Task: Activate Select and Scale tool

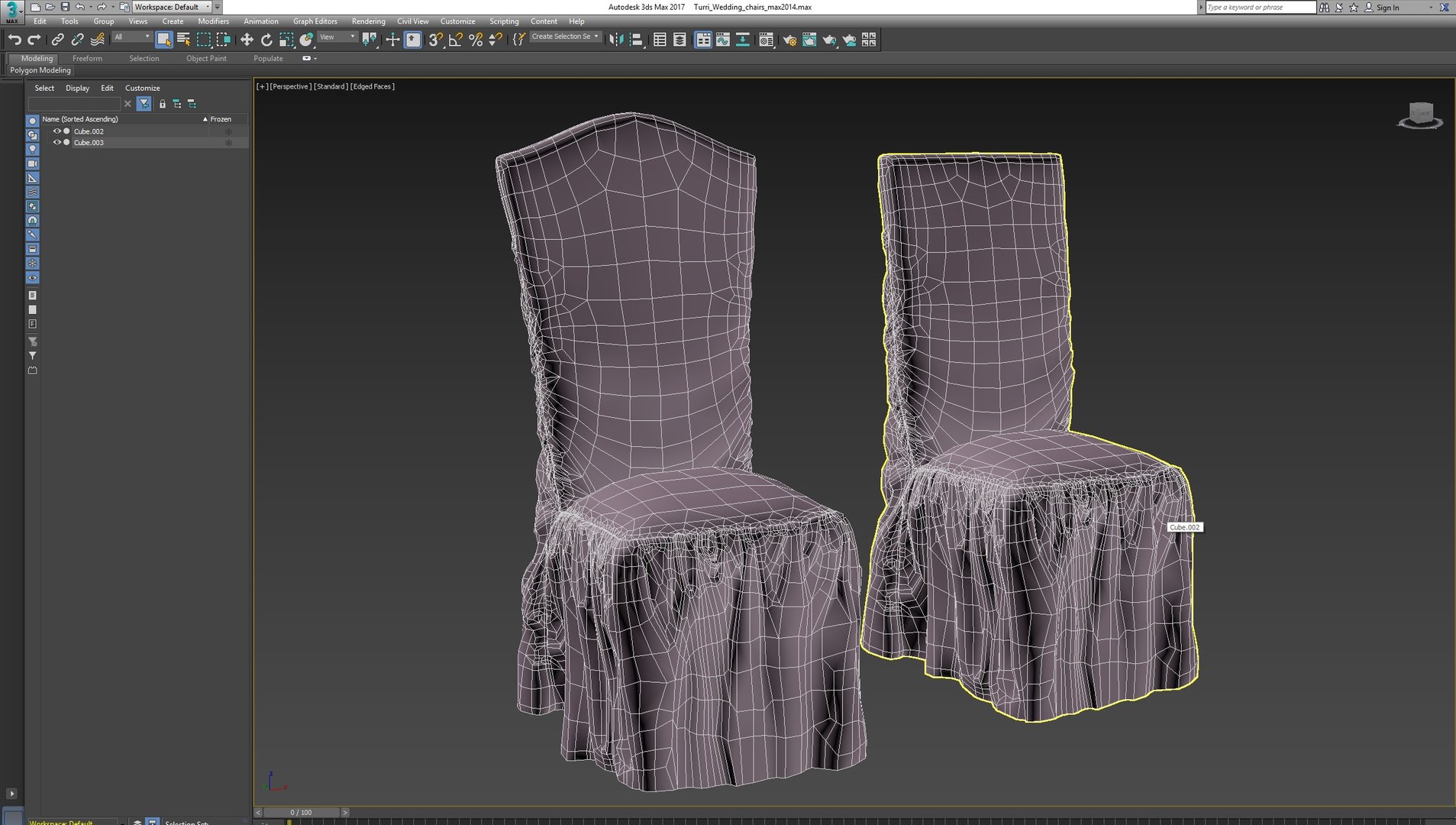Action: click(286, 40)
